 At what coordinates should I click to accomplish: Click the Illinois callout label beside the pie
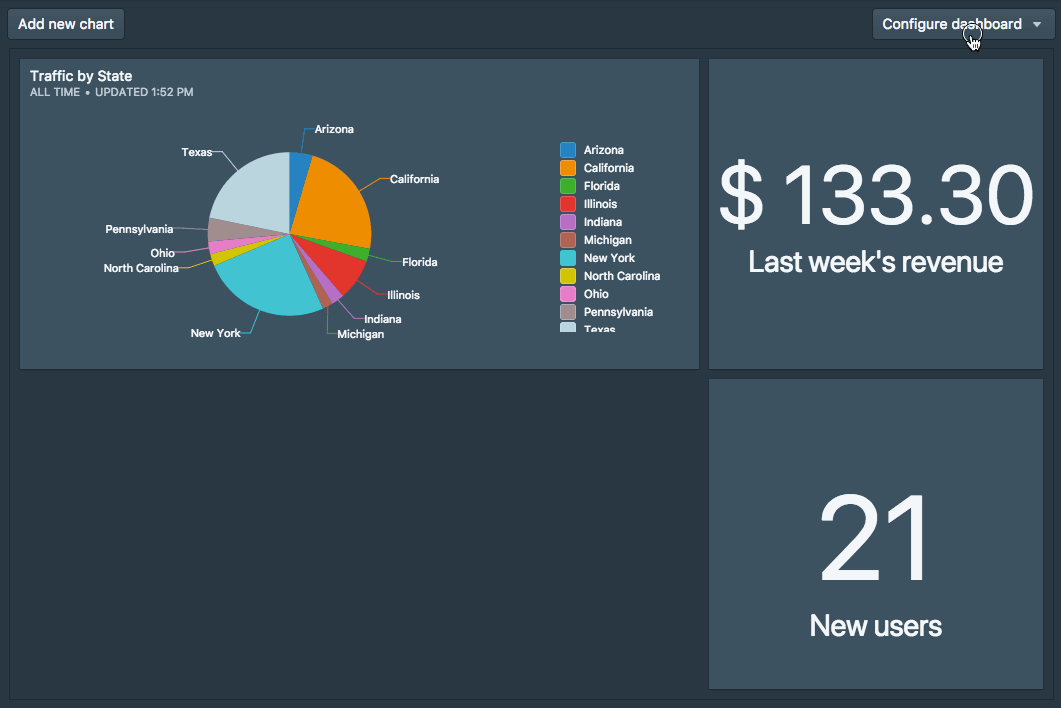[403, 295]
